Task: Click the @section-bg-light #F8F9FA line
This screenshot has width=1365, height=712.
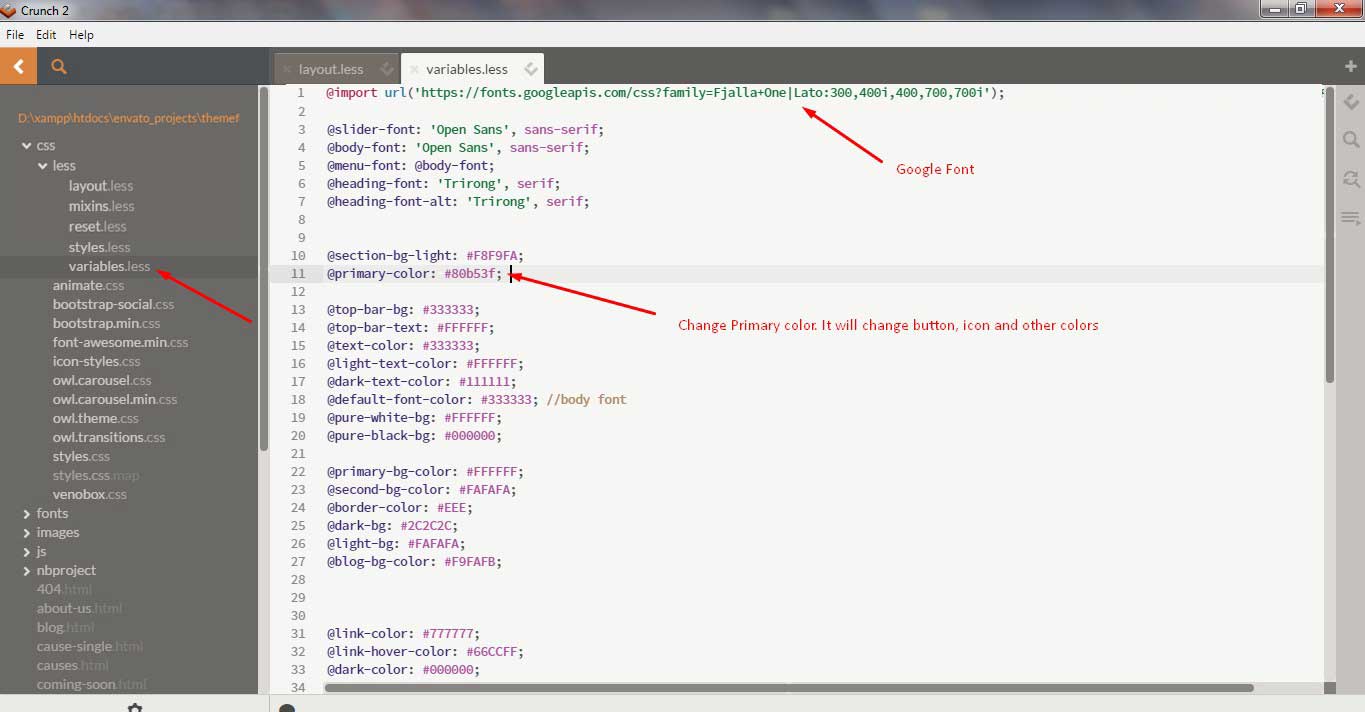Action: click(424, 256)
